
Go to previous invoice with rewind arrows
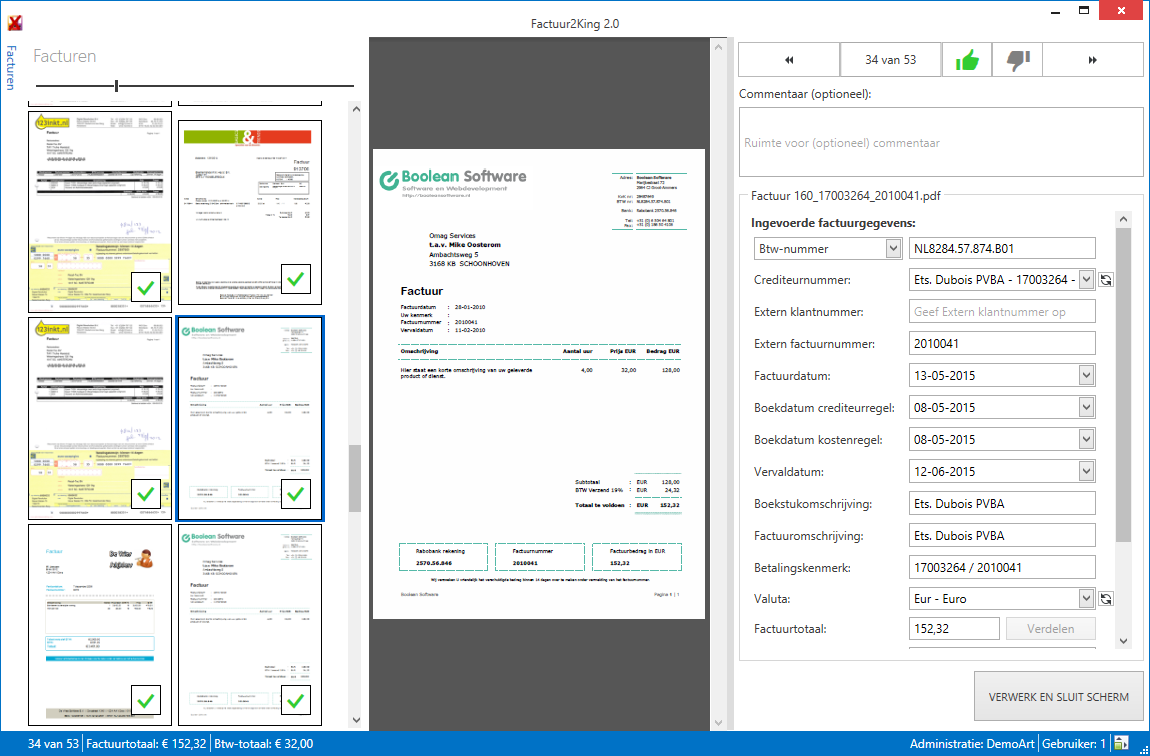788,60
